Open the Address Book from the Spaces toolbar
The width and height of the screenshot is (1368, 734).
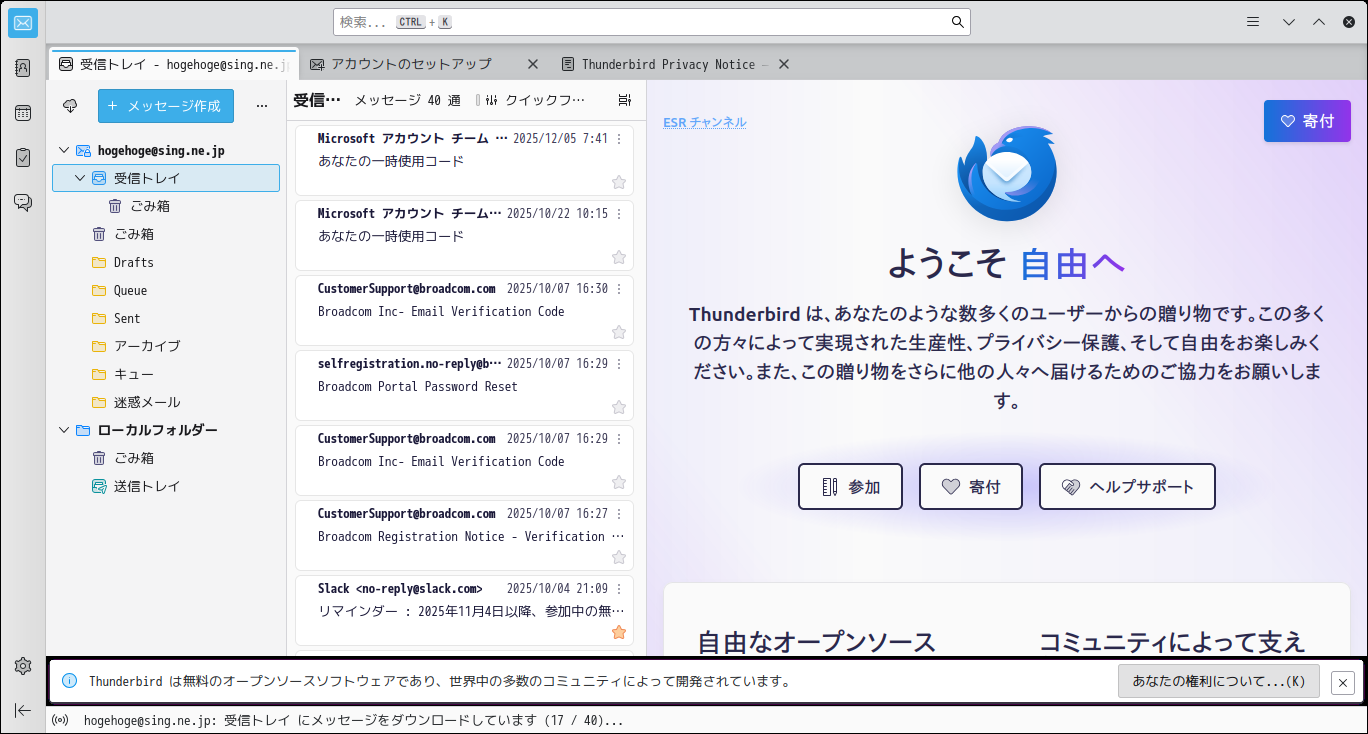[22, 66]
